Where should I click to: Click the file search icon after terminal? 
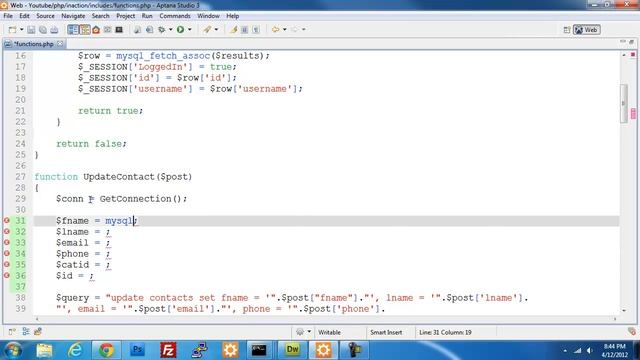[x=138, y=30]
